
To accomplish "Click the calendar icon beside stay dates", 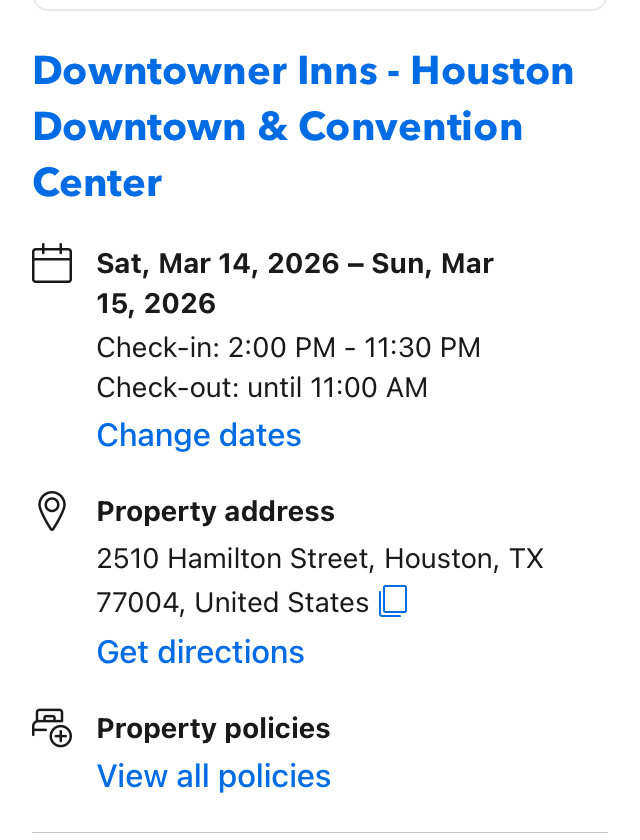I will [52, 264].
